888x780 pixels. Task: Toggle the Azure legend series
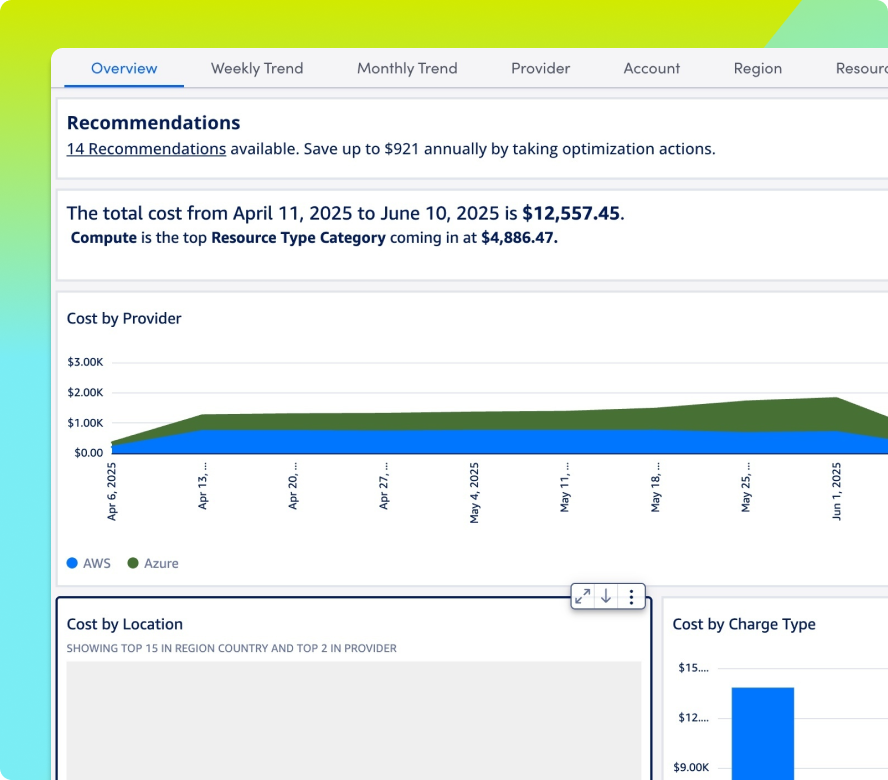click(153, 563)
